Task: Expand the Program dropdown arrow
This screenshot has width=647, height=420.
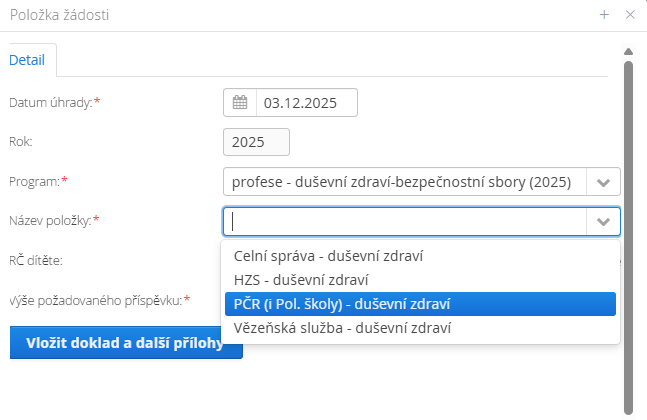Action: [603, 182]
